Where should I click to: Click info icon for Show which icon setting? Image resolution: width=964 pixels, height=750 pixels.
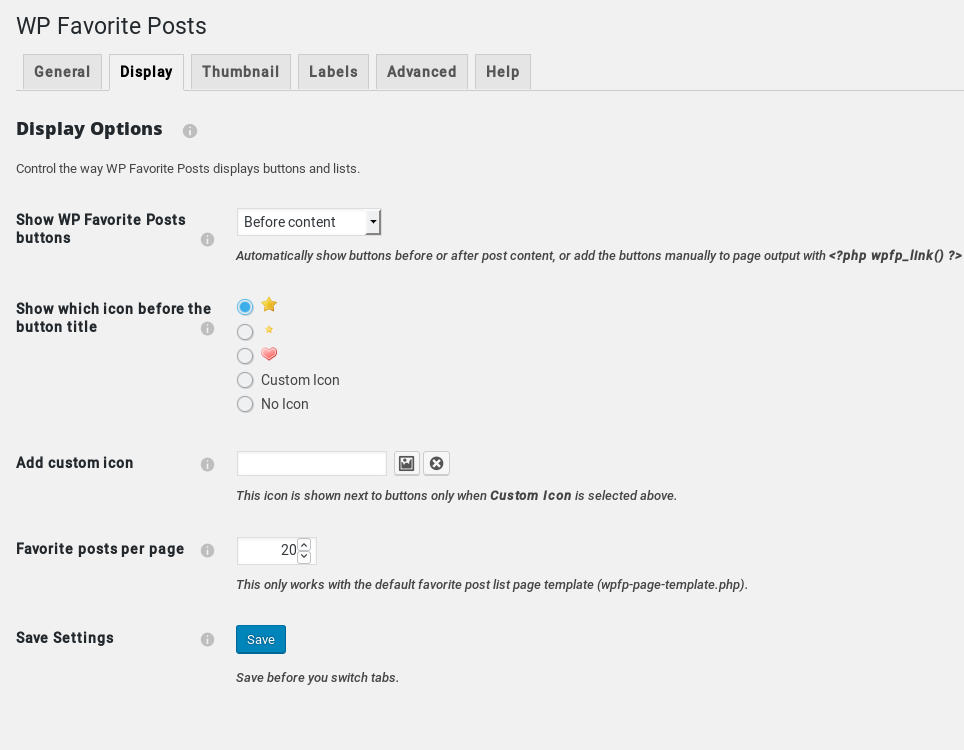[208, 329]
